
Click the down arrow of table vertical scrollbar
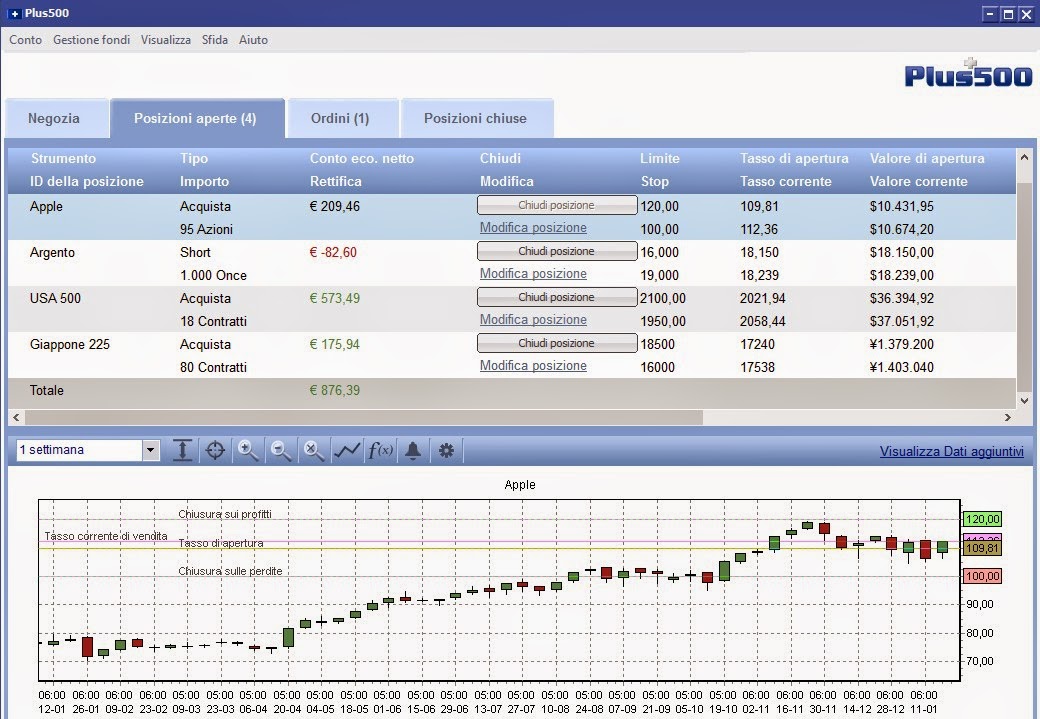point(1024,401)
